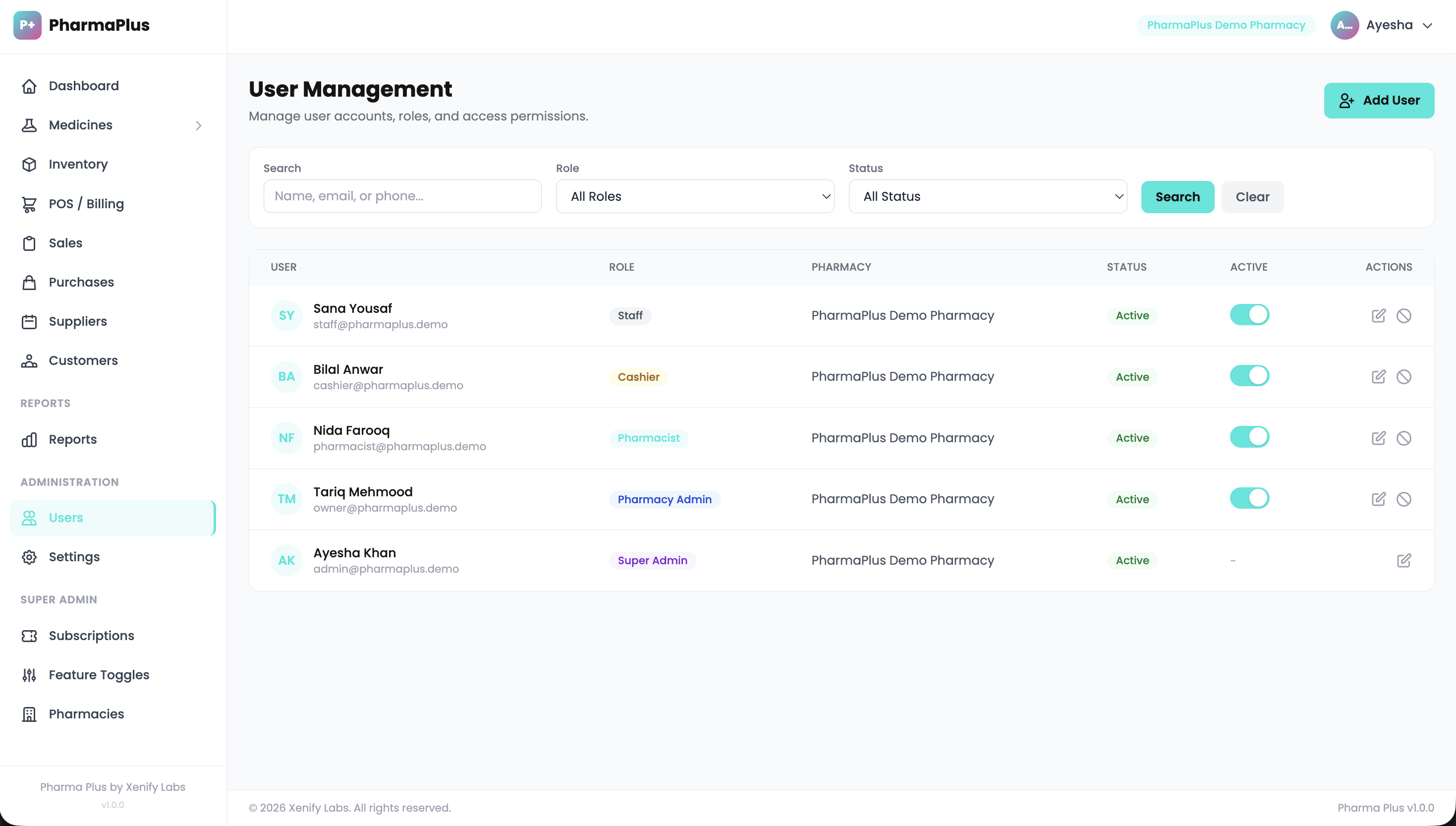Edit Sana Yousaf using the pencil icon

tap(1378, 315)
